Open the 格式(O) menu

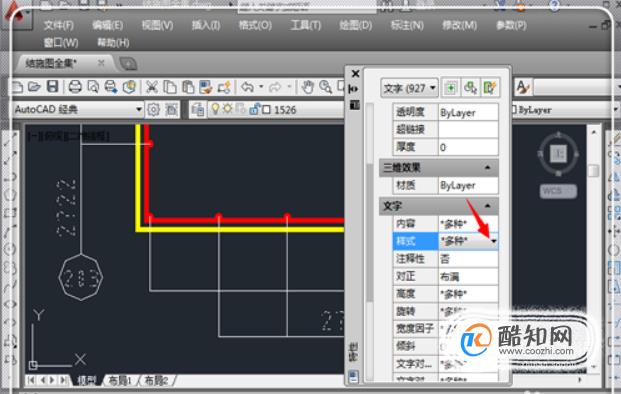tap(255, 25)
